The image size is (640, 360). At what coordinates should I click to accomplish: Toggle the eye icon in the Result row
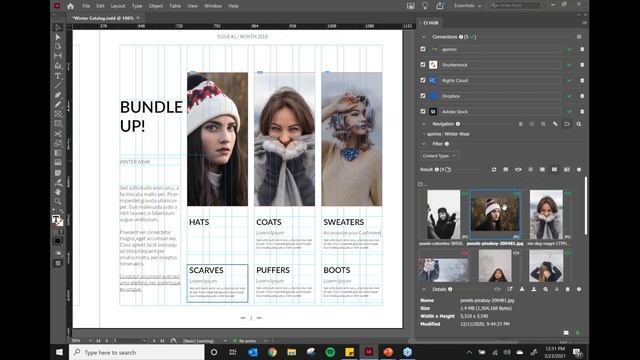[x=518, y=170]
